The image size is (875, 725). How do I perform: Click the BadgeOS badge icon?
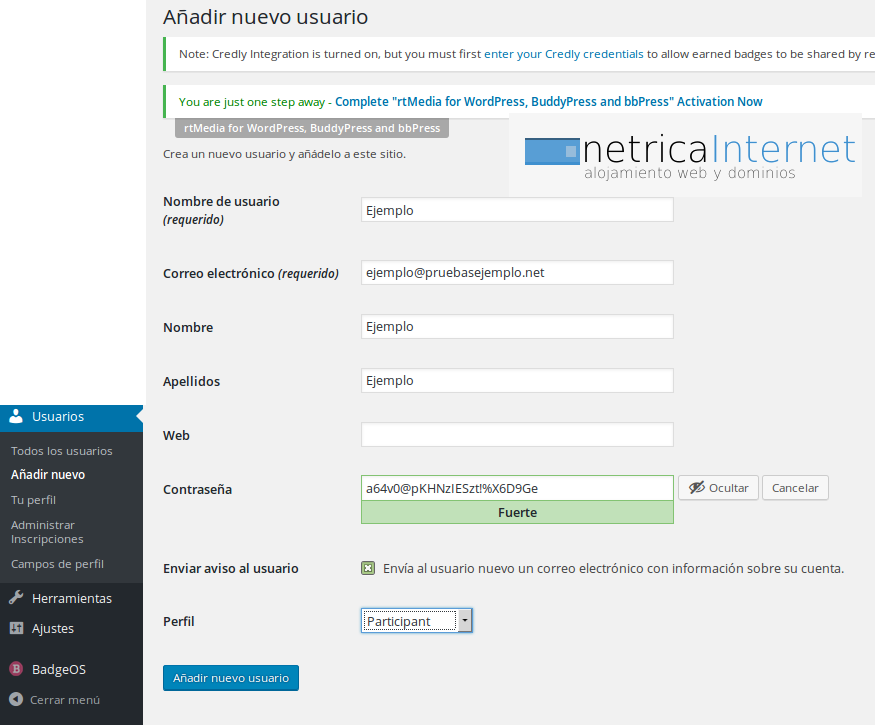(16, 669)
